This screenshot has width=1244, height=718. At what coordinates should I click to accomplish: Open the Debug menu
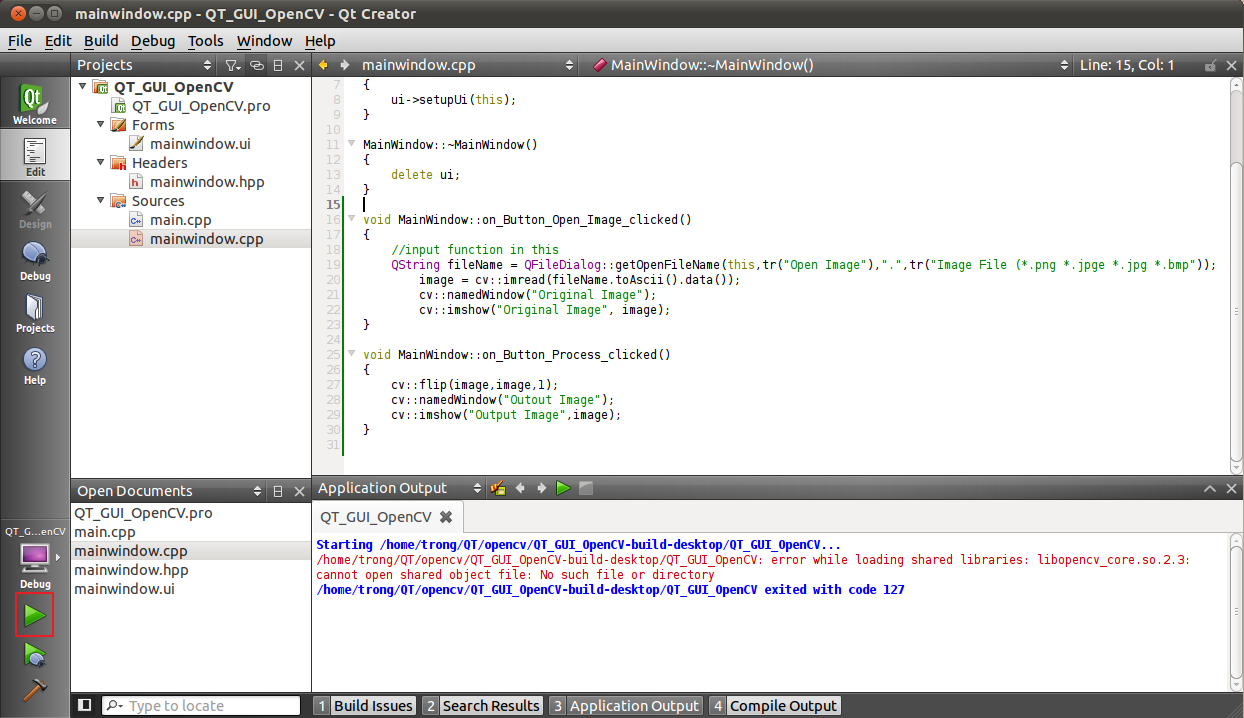click(153, 41)
